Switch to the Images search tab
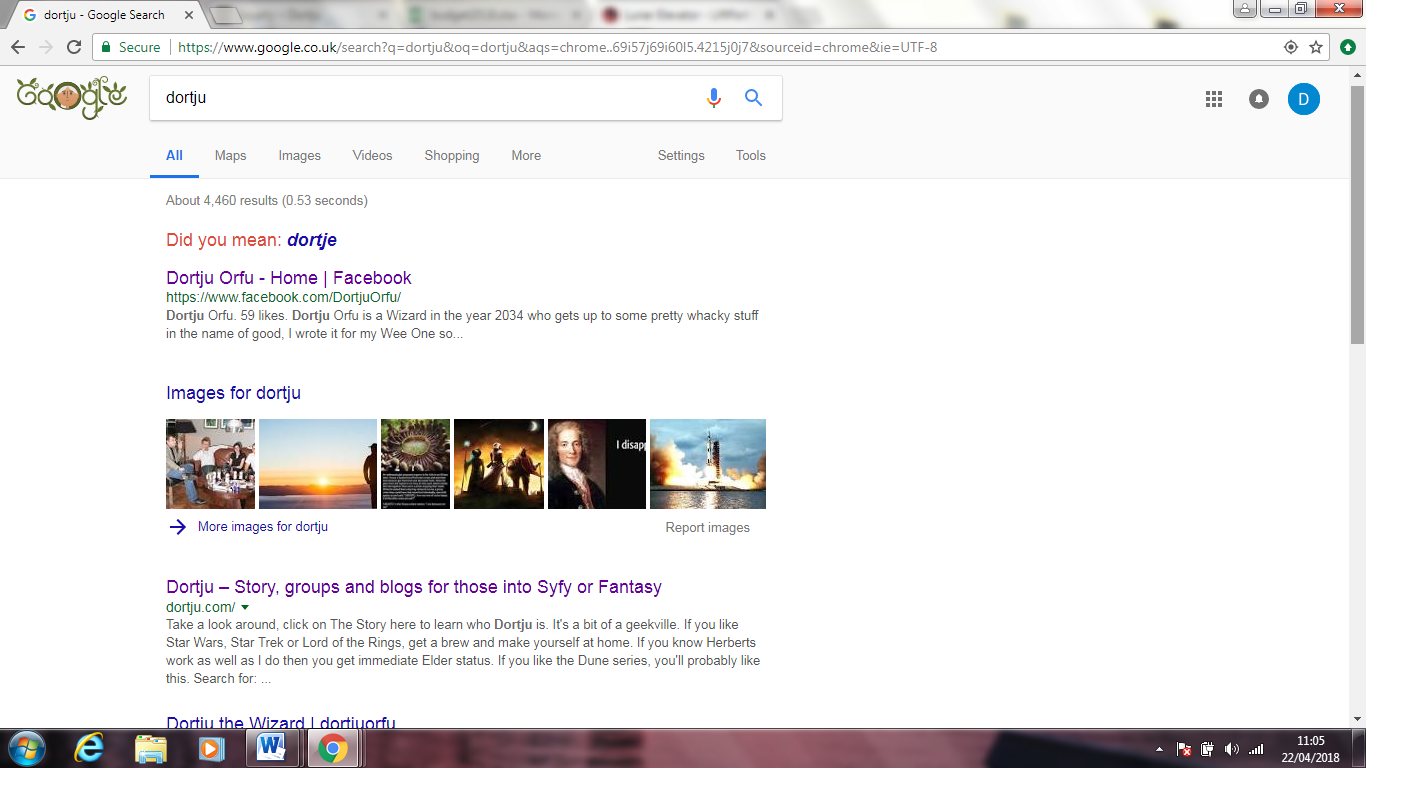Viewport: 1417px width, 804px height. click(299, 156)
